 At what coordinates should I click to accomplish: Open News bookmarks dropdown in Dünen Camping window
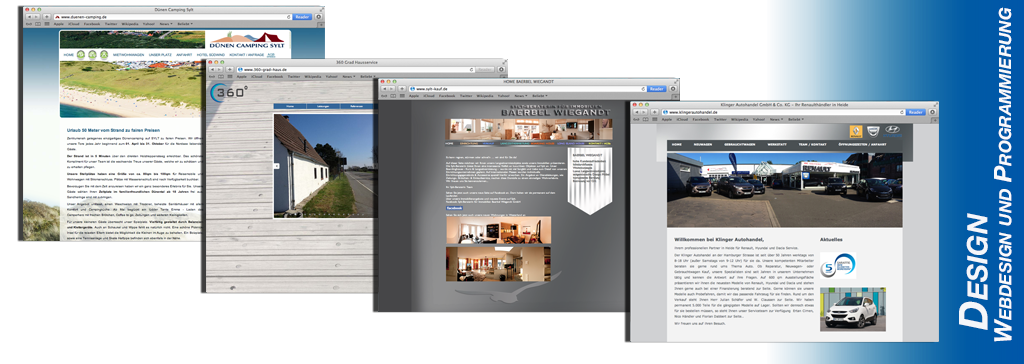166,24
